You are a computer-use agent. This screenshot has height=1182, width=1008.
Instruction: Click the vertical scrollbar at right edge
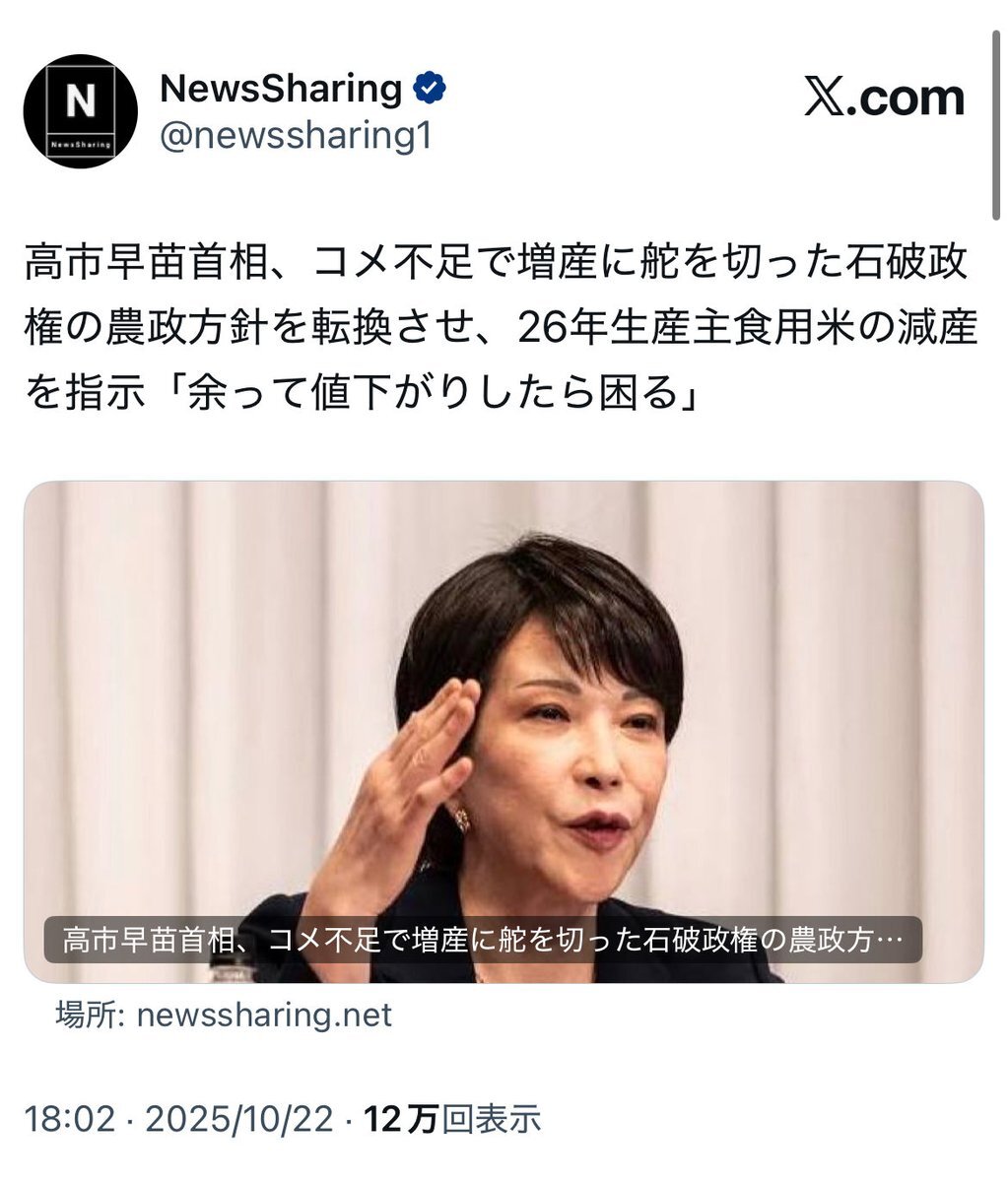(x=996, y=108)
